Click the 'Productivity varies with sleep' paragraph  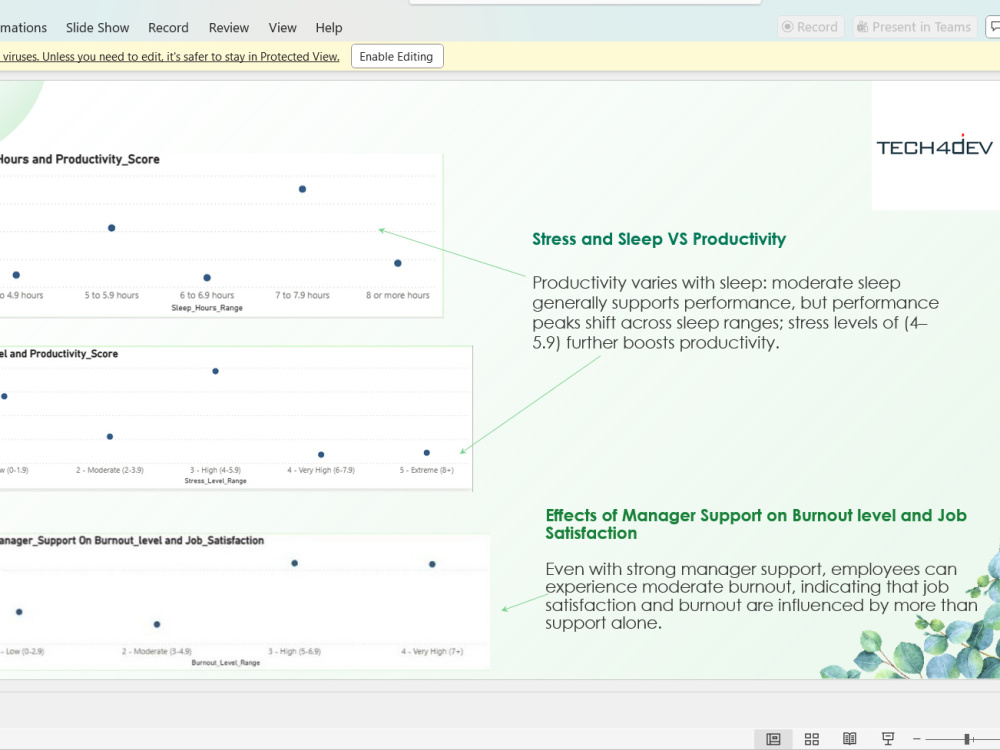(735, 312)
